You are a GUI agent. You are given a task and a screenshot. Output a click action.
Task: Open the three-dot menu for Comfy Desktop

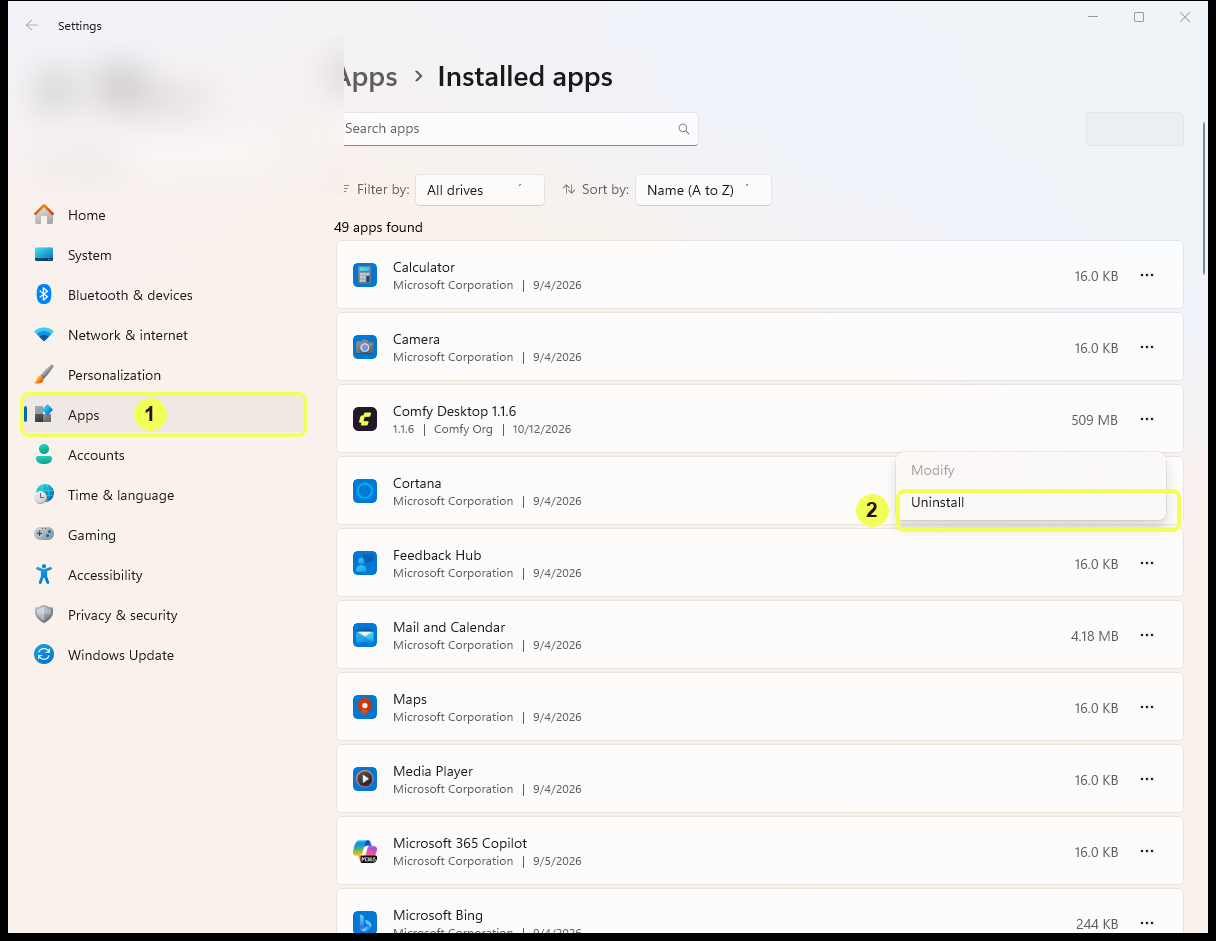click(1147, 419)
